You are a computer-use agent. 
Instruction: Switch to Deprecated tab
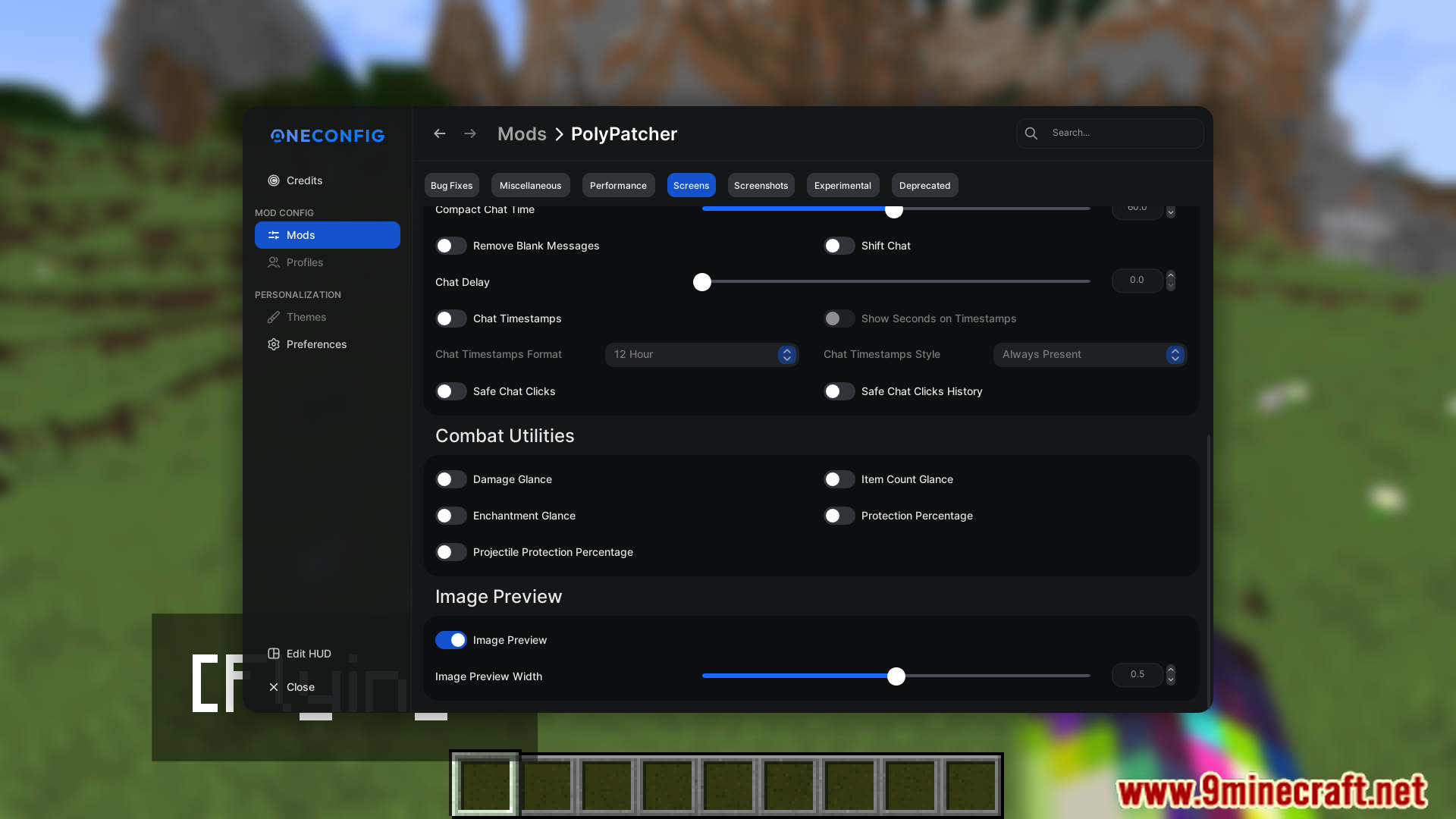coord(924,185)
